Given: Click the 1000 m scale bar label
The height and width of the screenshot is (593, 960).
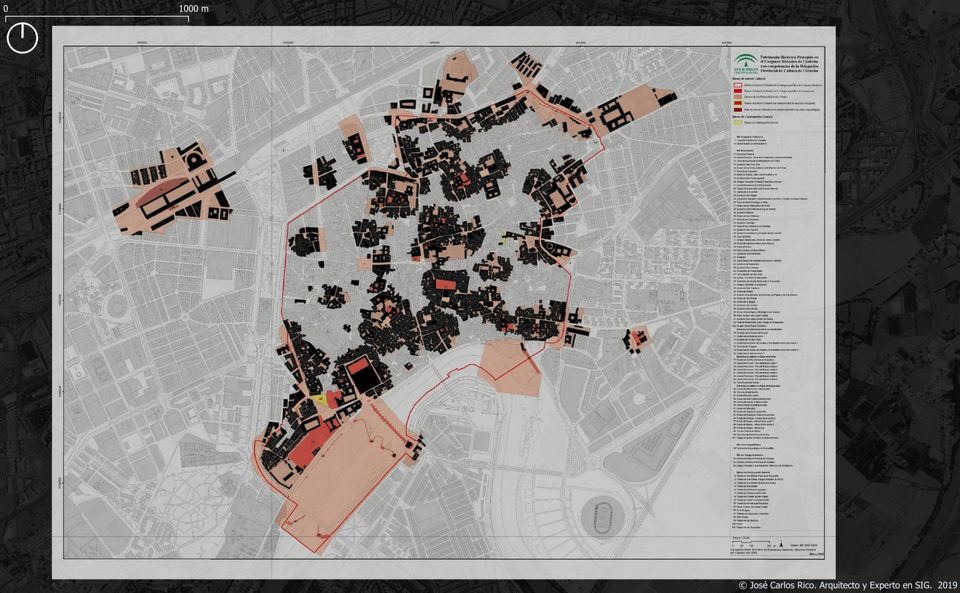Looking at the screenshot, I should point(194,9).
